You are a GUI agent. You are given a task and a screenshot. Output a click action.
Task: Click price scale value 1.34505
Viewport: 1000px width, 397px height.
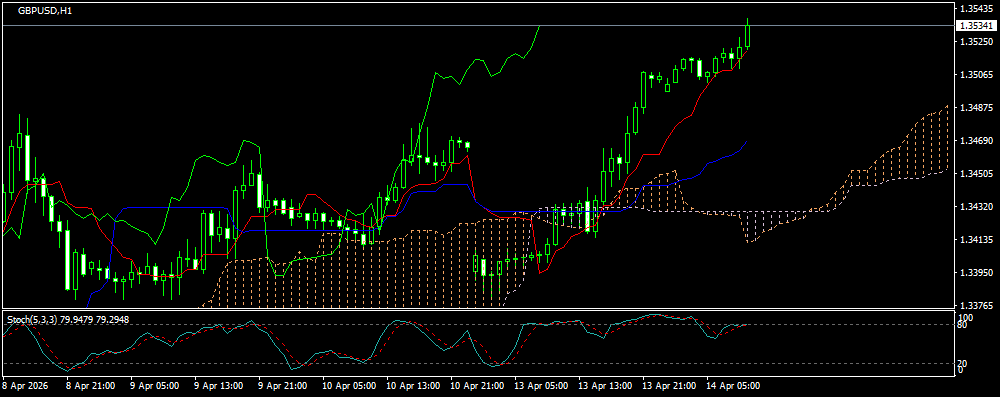coord(976,174)
